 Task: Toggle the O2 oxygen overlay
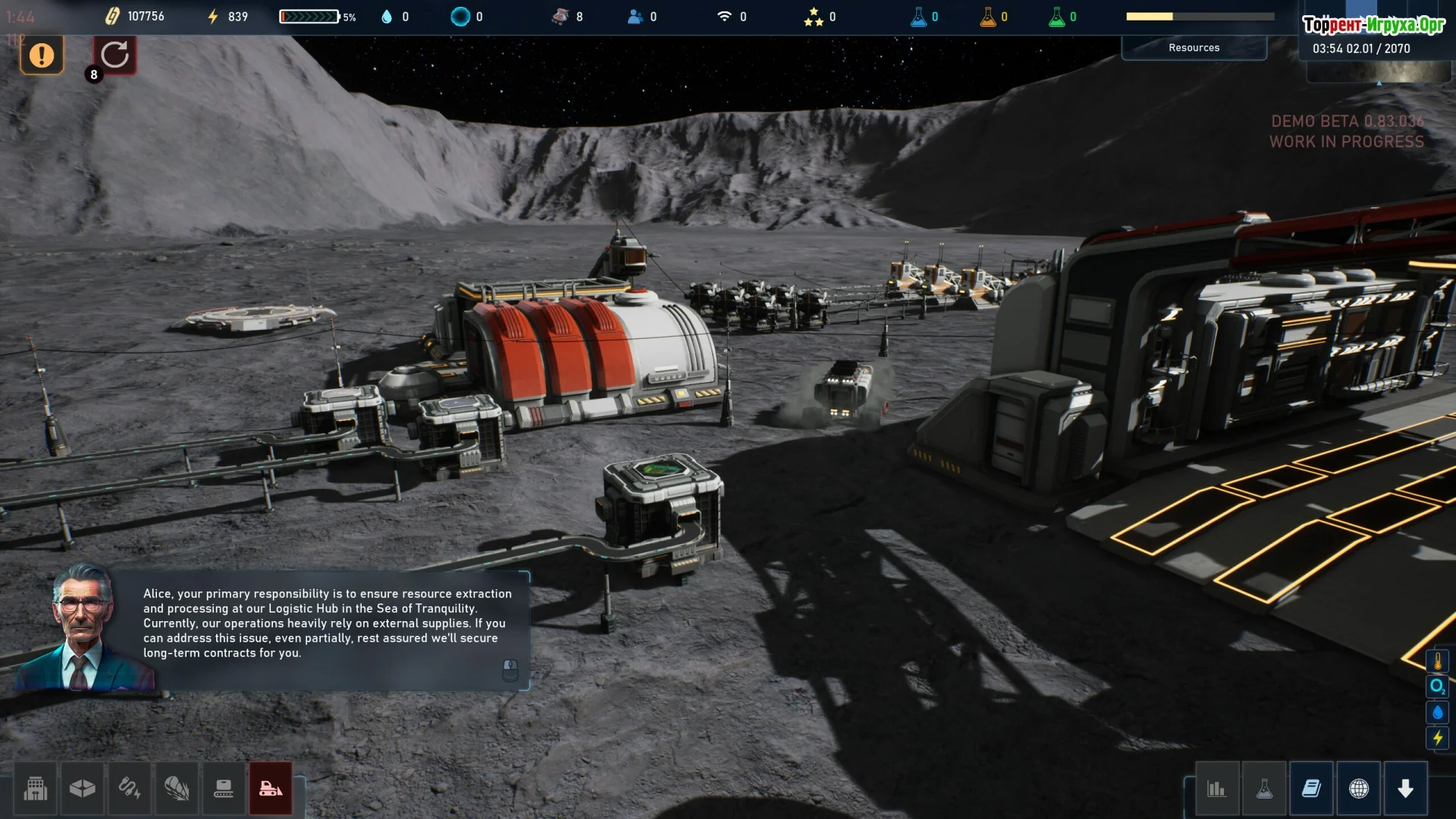tap(1437, 687)
